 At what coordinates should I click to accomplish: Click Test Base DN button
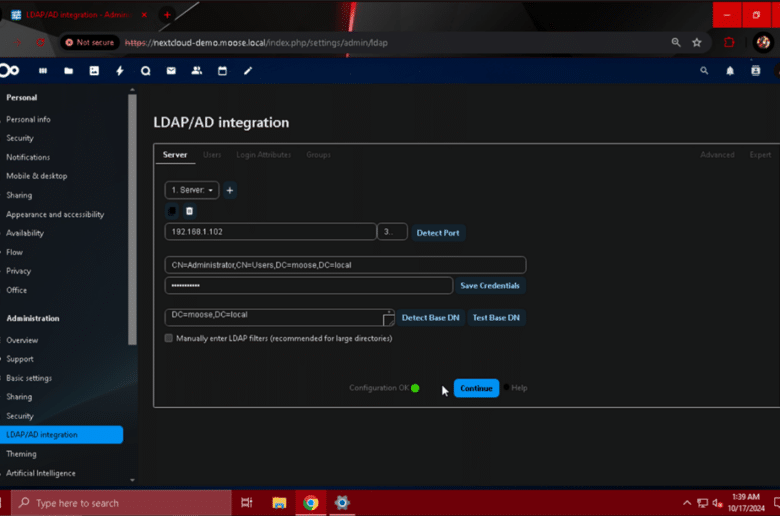[496, 317]
